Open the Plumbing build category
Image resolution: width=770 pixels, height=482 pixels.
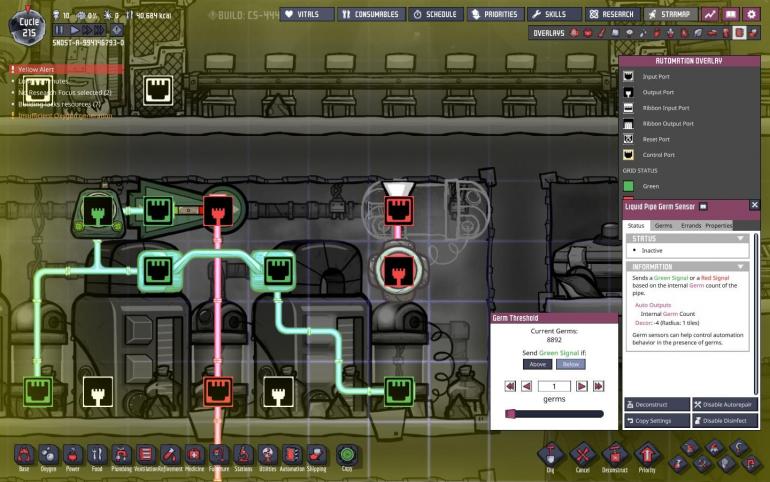[x=121, y=455]
